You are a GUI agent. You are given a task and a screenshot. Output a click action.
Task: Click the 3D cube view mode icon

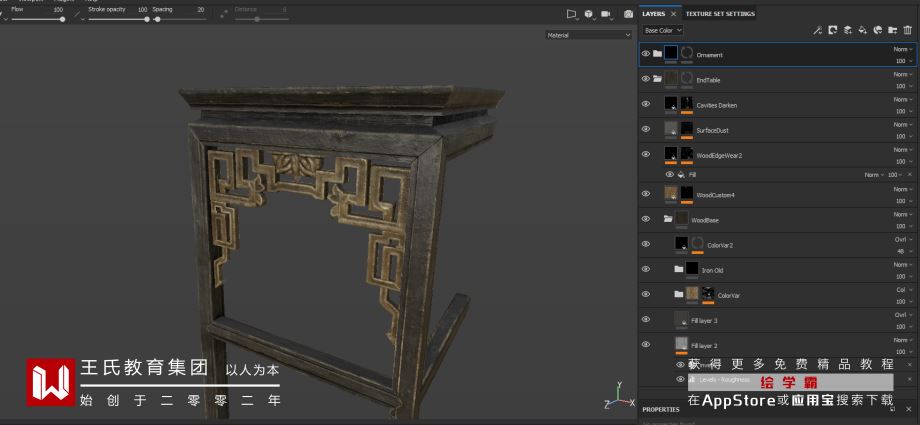(x=588, y=14)
